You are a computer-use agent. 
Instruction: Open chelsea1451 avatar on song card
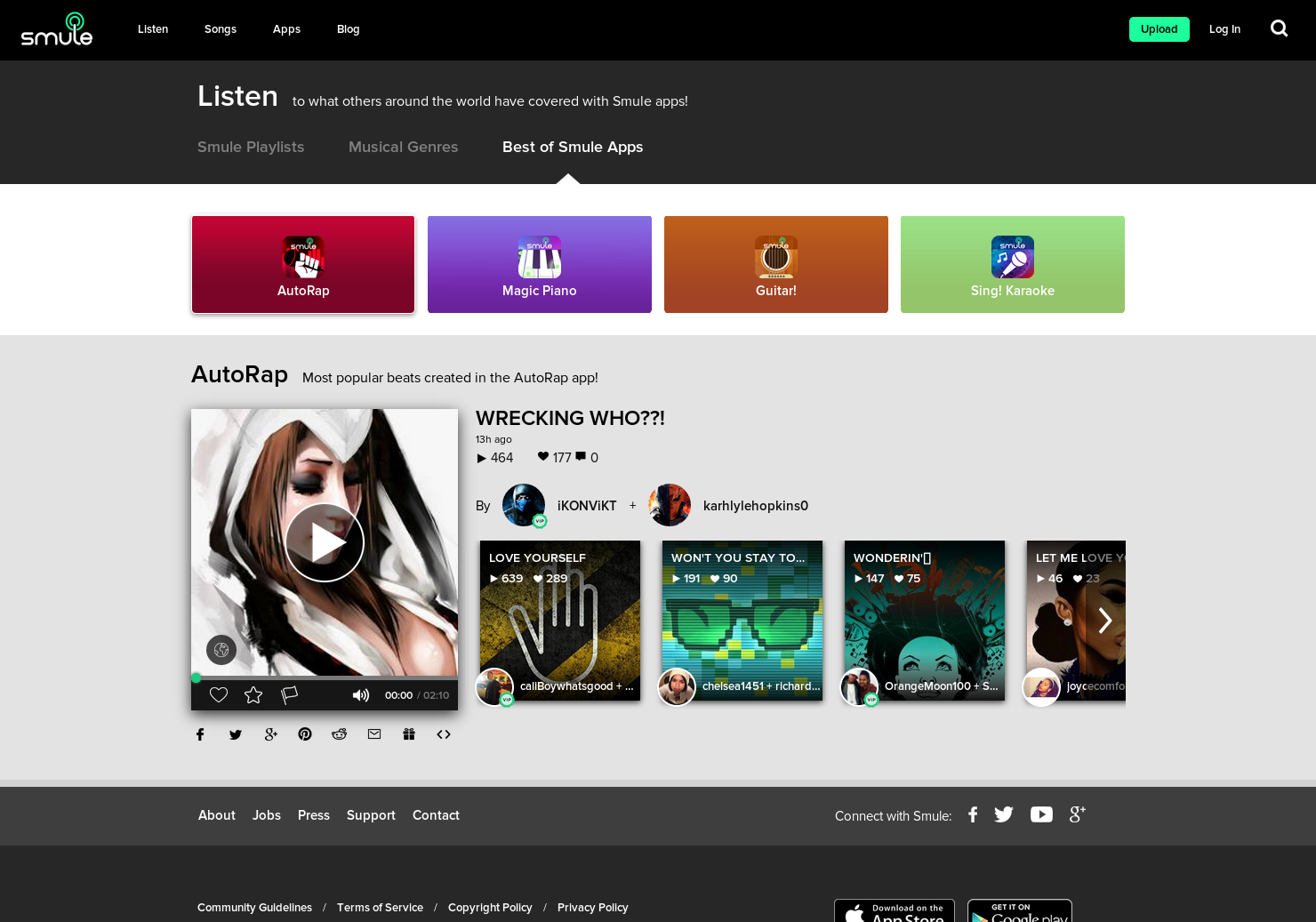[x=677, y=687]
